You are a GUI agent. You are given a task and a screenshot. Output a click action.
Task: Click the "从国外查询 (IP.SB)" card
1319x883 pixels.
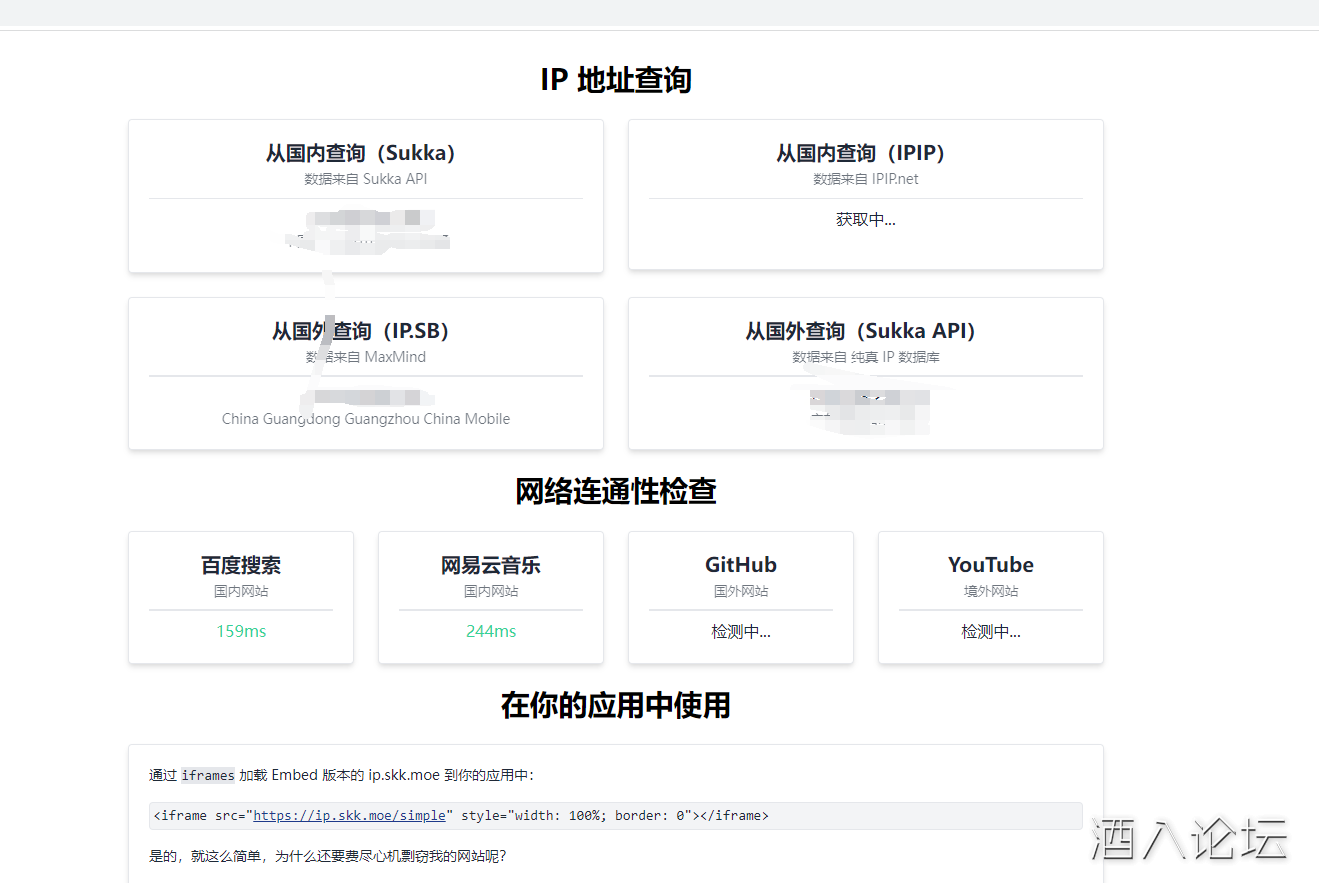click(x=365, y=373)
